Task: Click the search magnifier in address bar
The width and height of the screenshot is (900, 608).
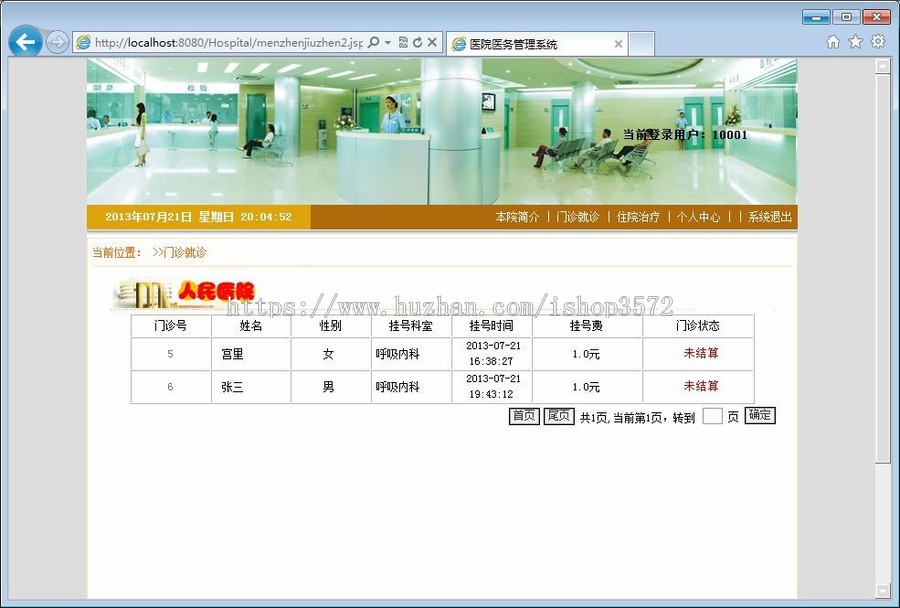Action: (374, 42)
